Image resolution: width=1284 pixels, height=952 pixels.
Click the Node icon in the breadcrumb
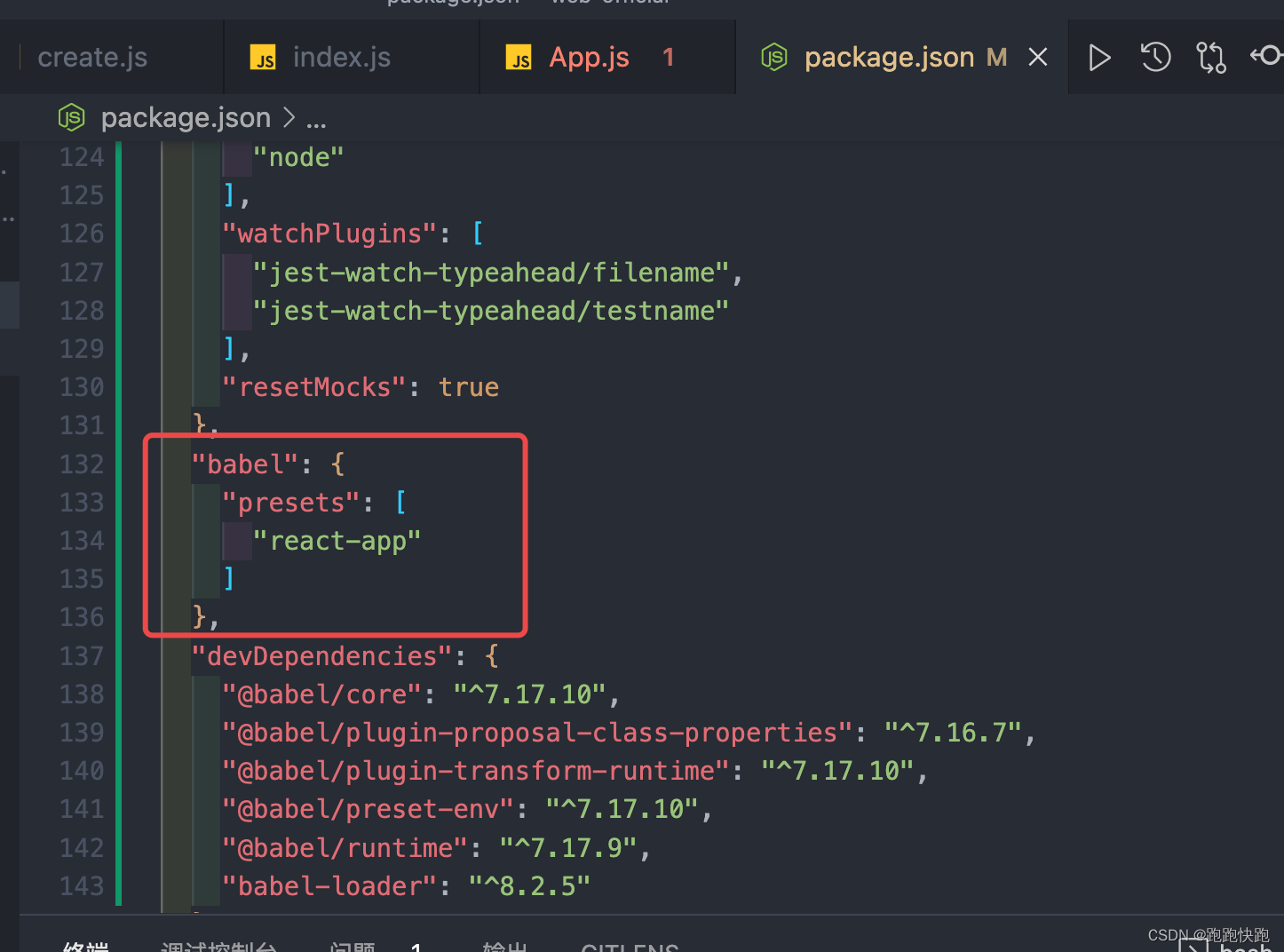[x=71, y=117]
